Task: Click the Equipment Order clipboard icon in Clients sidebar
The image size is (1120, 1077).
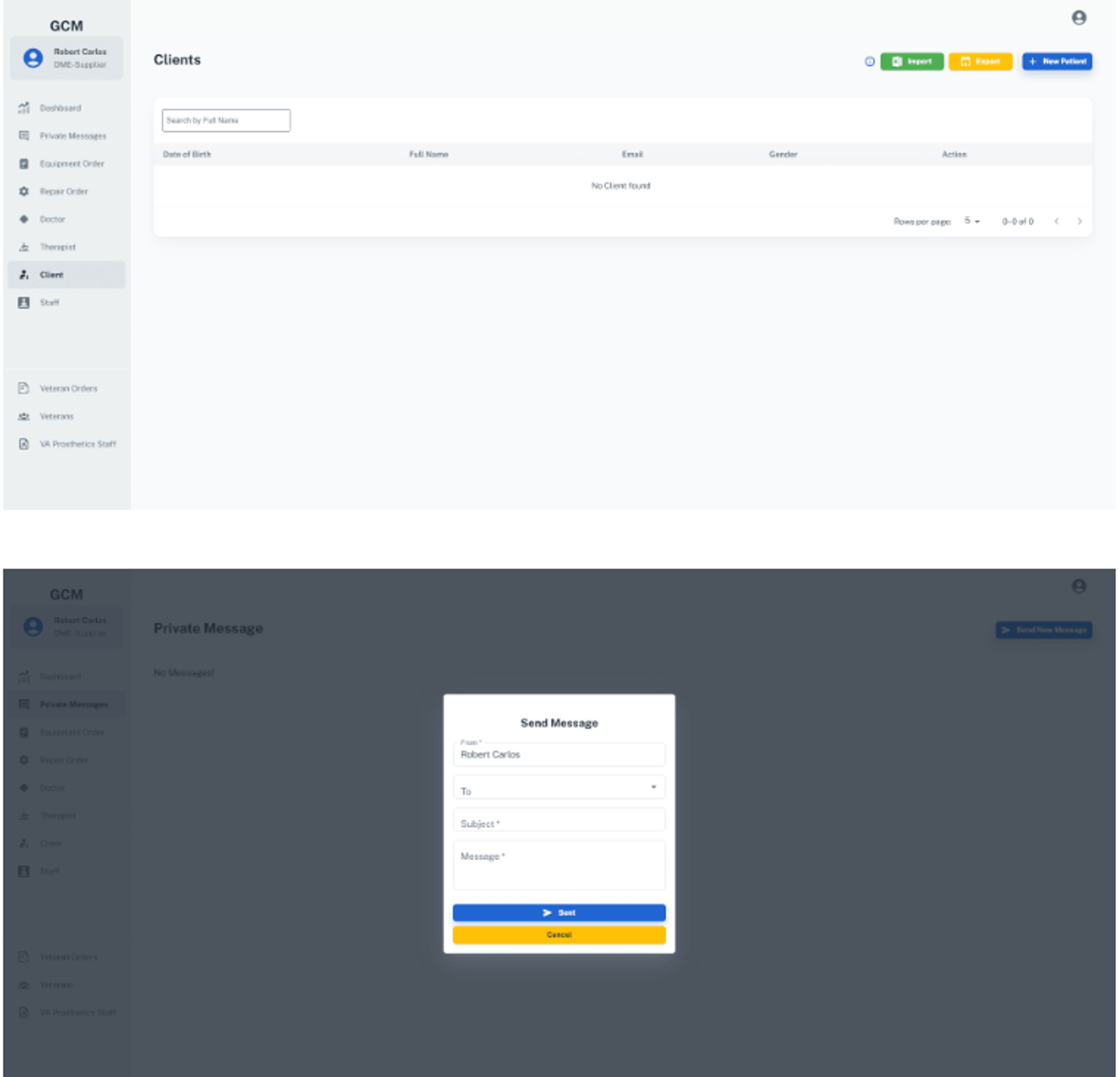Action: (x=23, y=164)
